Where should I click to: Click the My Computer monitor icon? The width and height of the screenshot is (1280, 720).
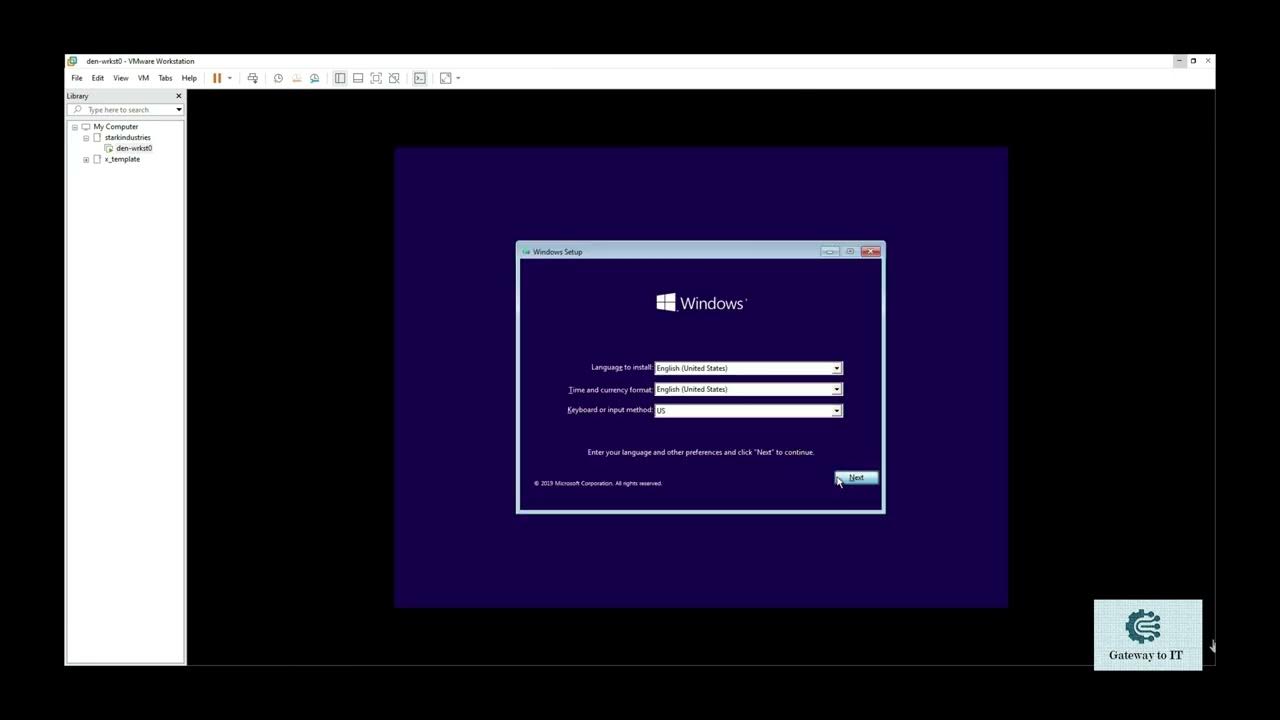tap(86, 127)
